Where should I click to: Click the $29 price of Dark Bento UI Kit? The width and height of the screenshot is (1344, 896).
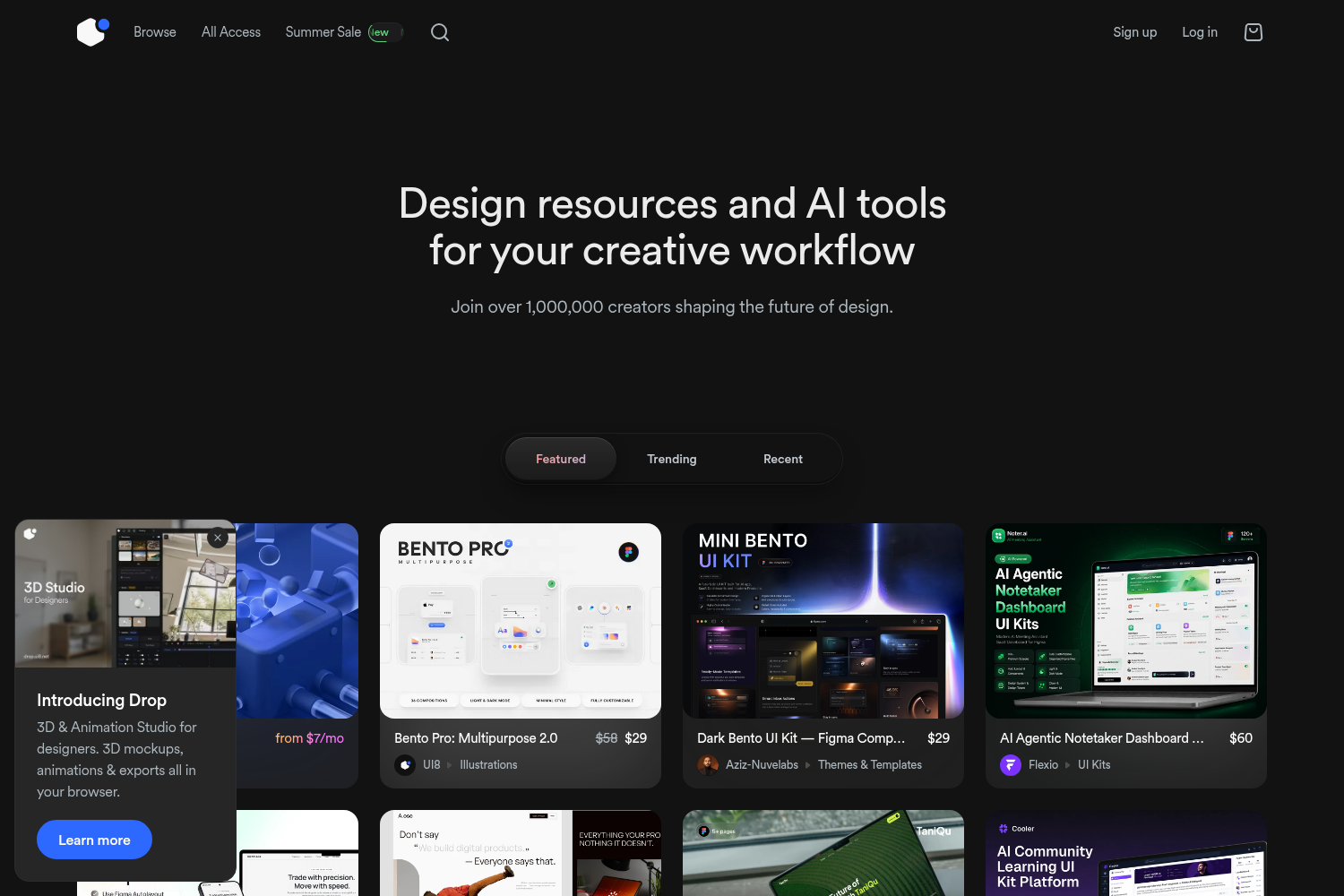pyautogui.click(x=938, y=738)
